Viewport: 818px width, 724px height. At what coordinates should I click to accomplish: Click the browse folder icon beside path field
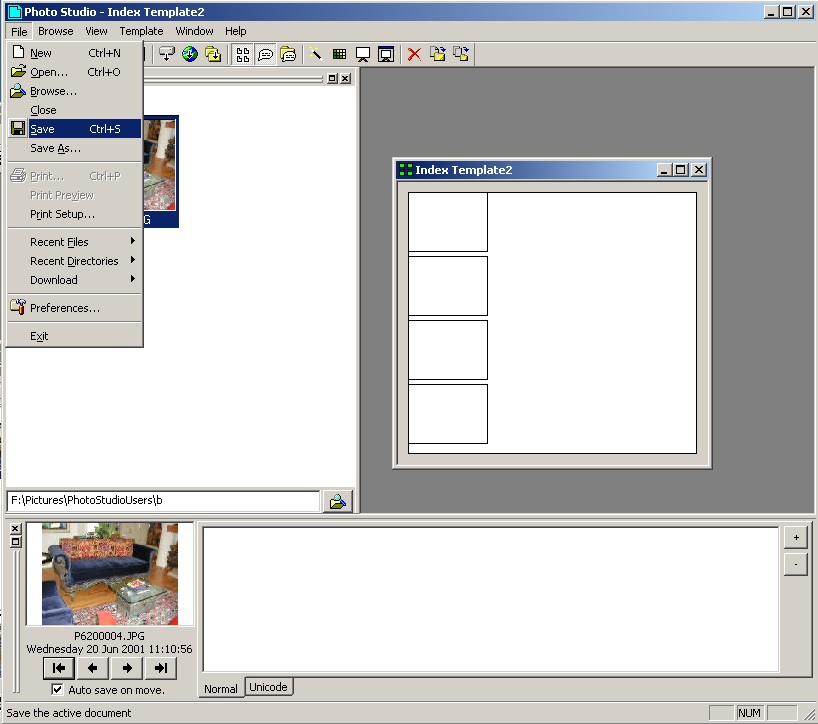click(x=338, y=501)
